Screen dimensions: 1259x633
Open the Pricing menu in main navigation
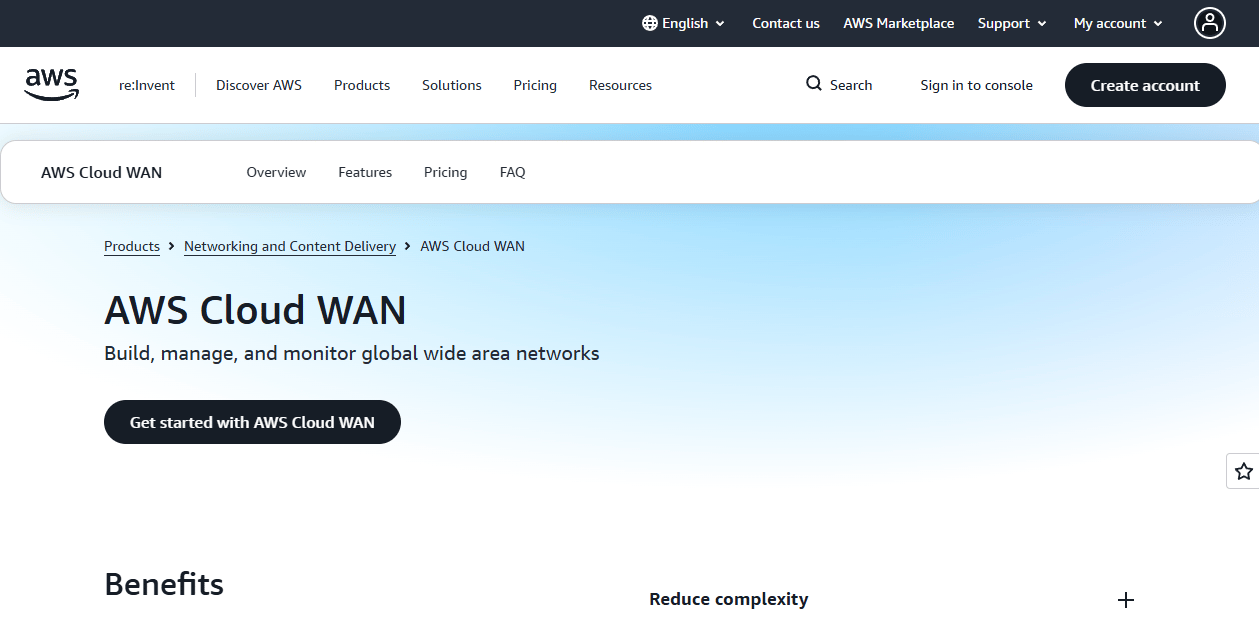pos(535,85)
